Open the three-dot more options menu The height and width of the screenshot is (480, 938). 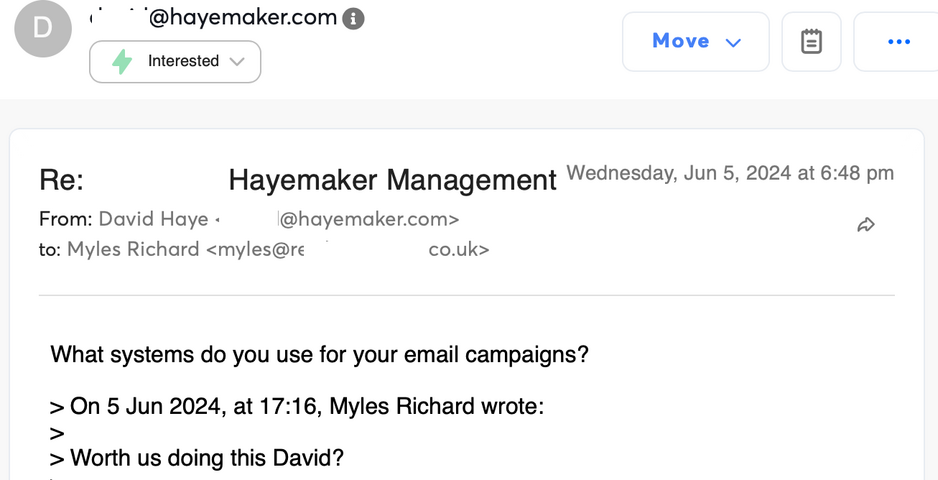coord(898,42)
